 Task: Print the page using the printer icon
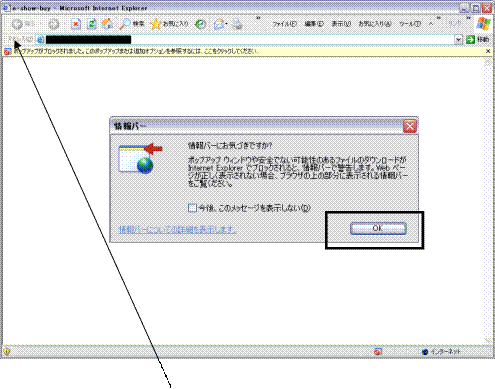(x=237, y=24)
